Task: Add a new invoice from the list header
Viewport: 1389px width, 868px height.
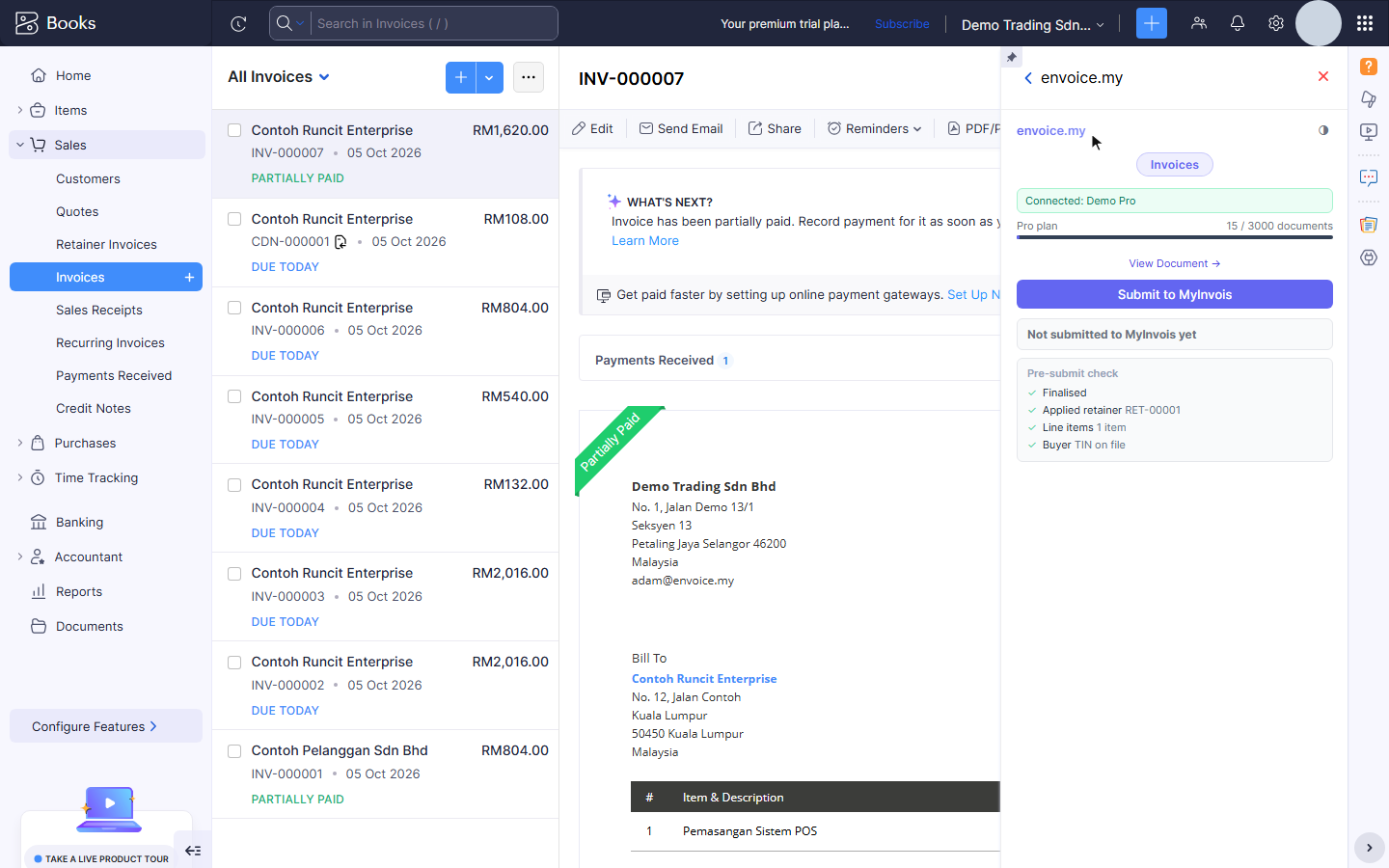Action: (x=461, y=77)
